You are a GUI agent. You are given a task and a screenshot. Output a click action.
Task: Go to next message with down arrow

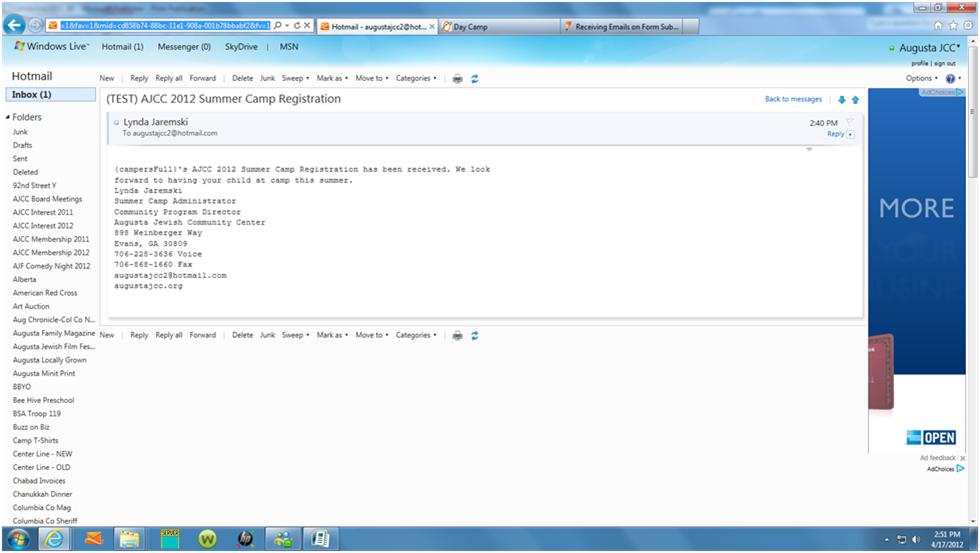(842, 99)
